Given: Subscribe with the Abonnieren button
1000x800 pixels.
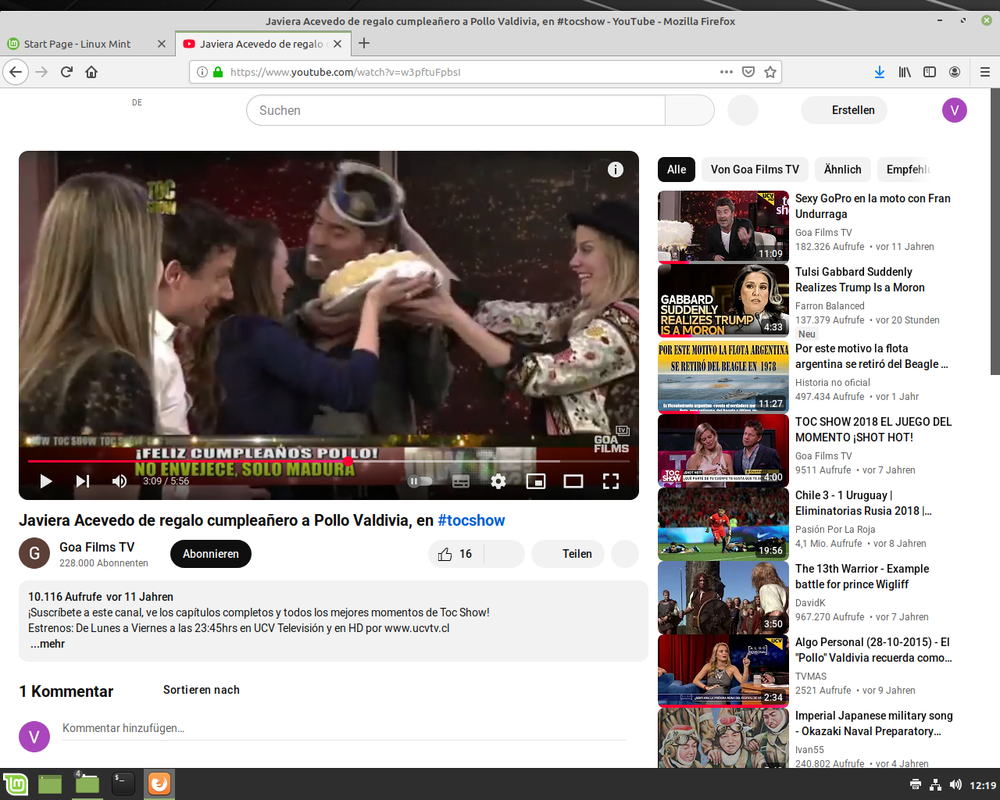Looking at the screenshot, I should coord(210,554).
